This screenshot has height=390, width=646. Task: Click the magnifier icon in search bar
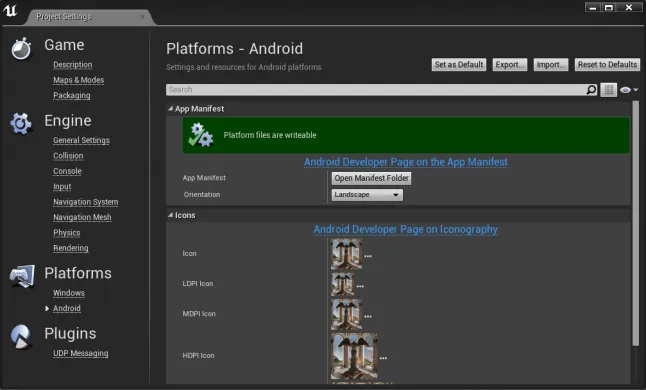pos(591,89)
